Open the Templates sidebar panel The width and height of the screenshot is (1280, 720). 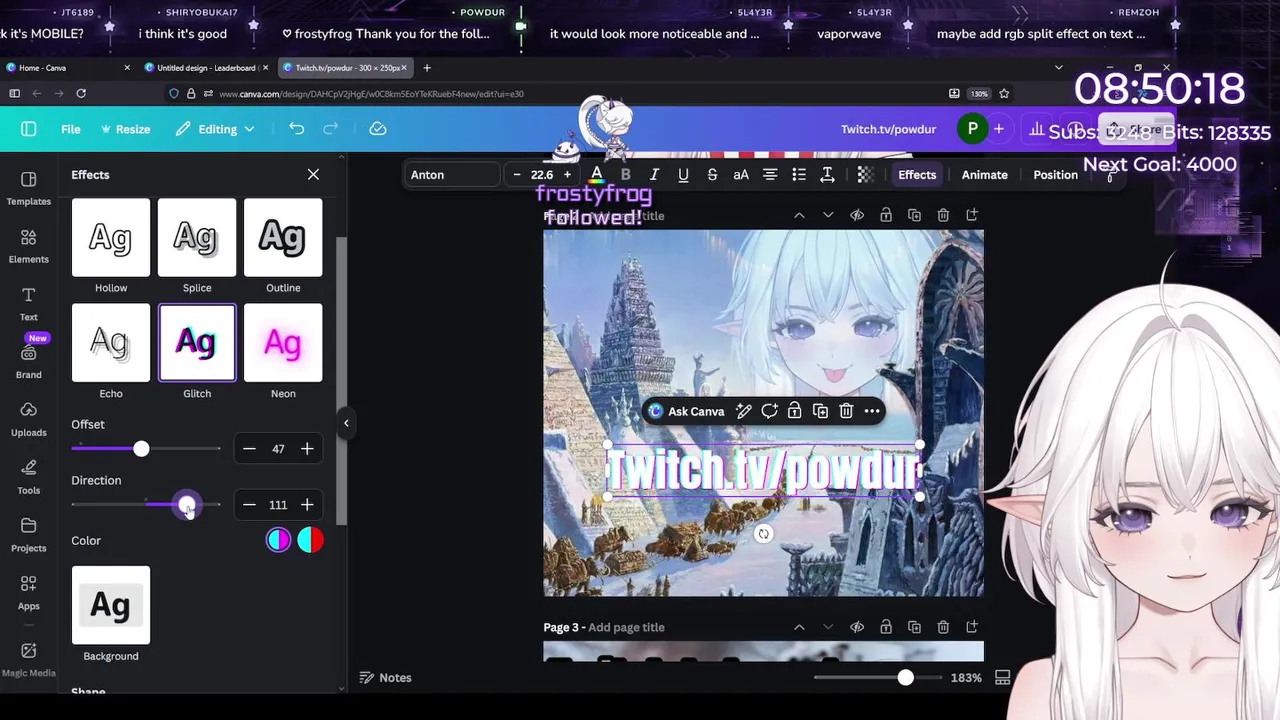coord(28,187)
